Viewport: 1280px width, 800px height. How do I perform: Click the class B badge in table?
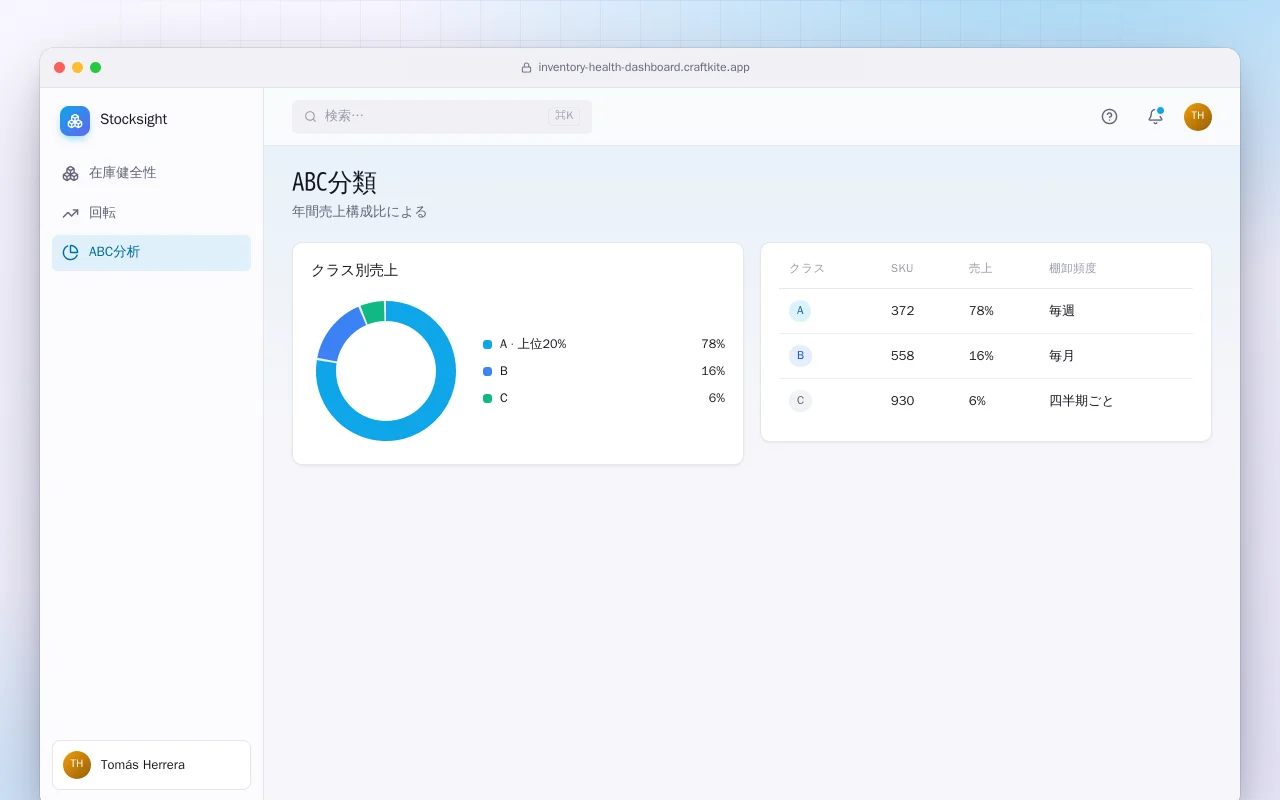(800, 356)
